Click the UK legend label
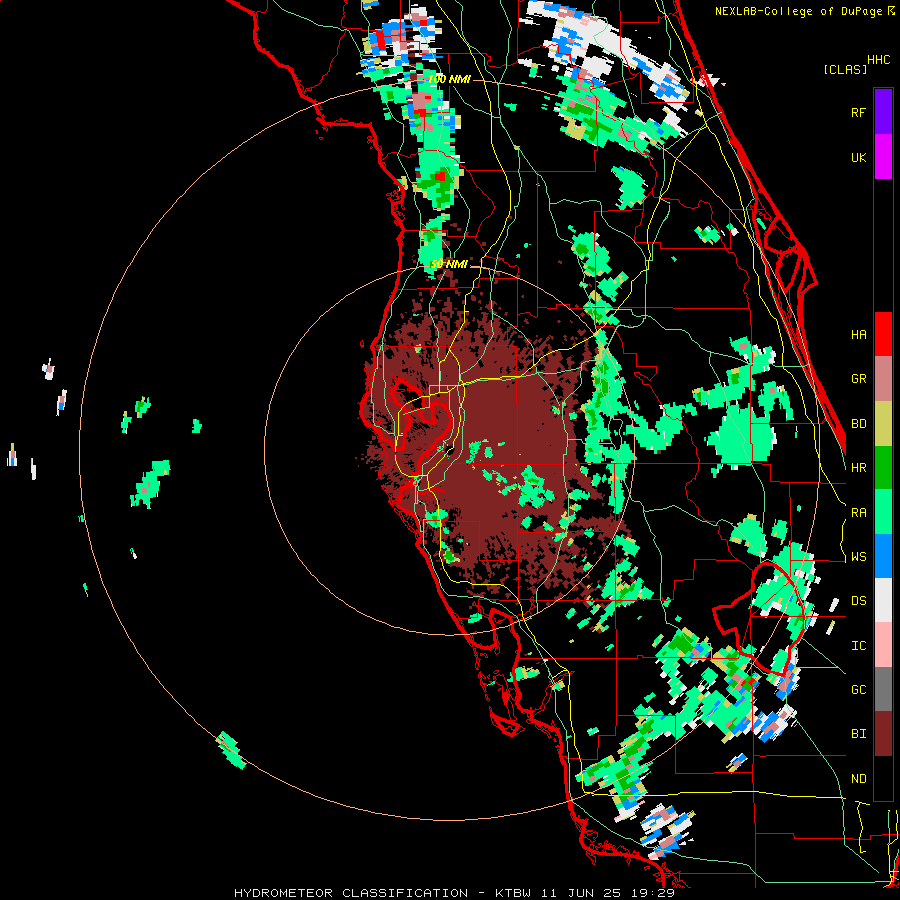Viewport: 900px width, 900px height. pos(858,157)
